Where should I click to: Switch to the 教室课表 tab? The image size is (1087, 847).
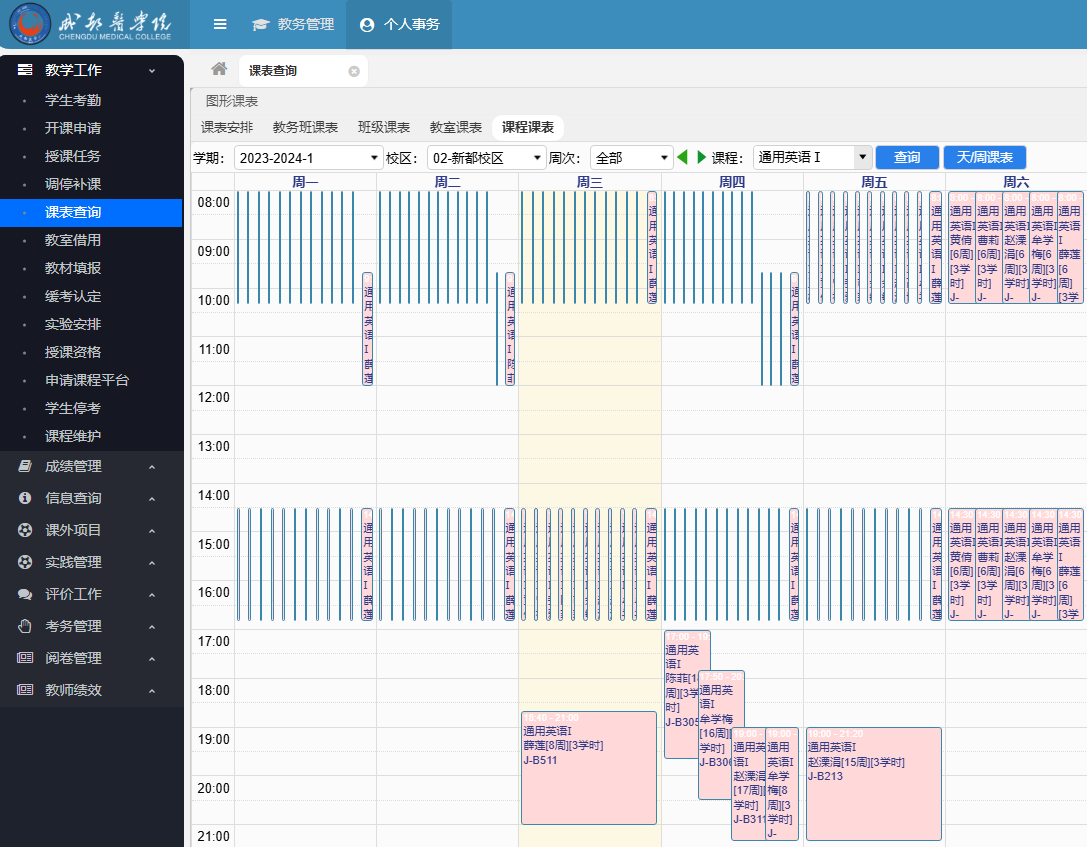[456, 127]
